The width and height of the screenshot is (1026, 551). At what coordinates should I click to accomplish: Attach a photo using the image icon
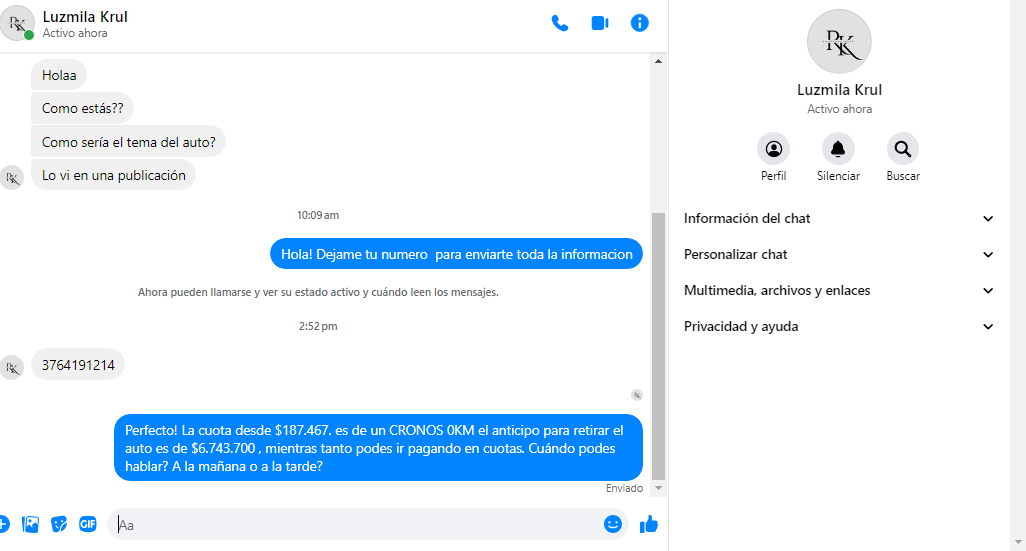coord(30,524)
